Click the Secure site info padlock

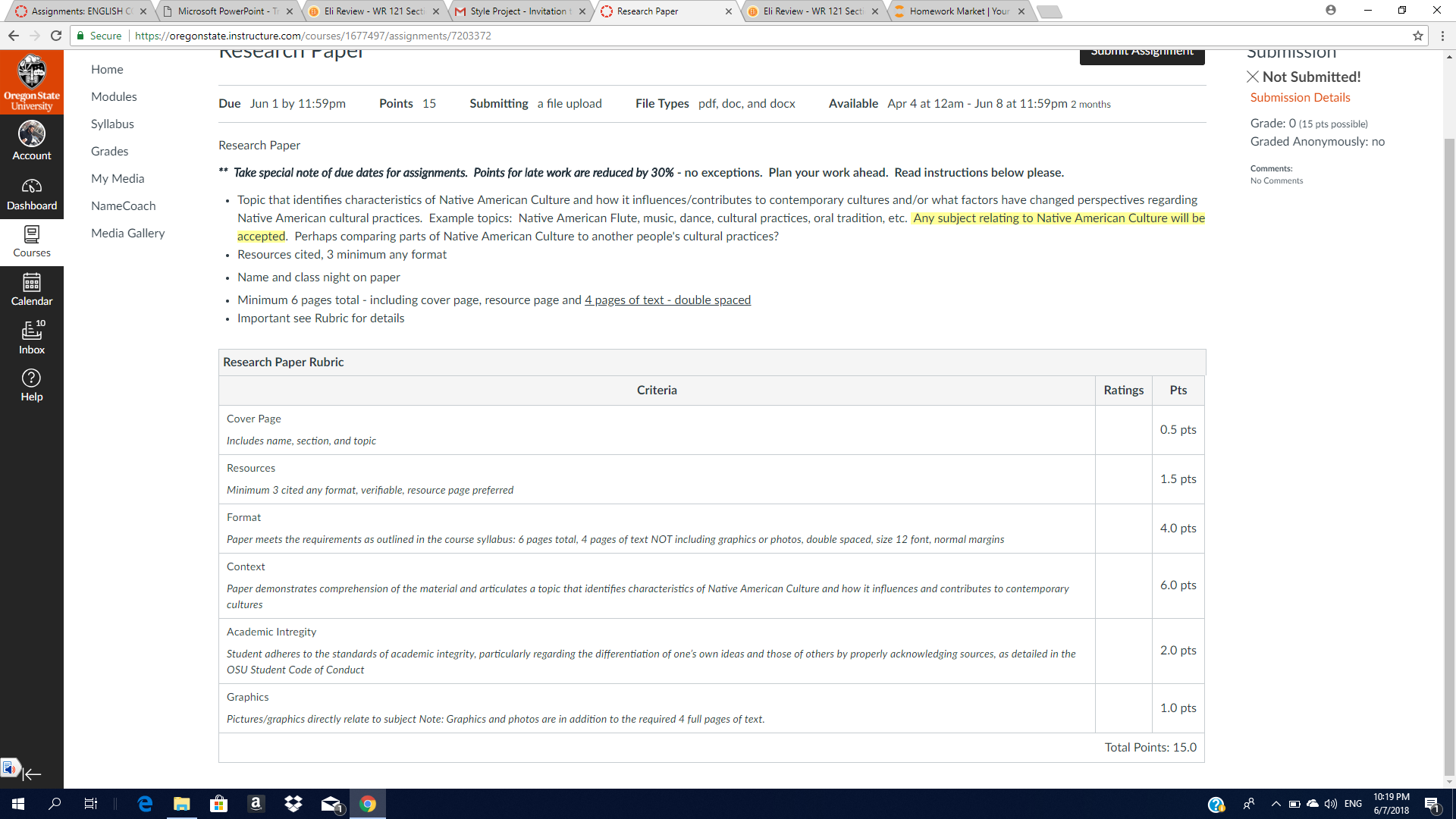(x=80, y=36)
